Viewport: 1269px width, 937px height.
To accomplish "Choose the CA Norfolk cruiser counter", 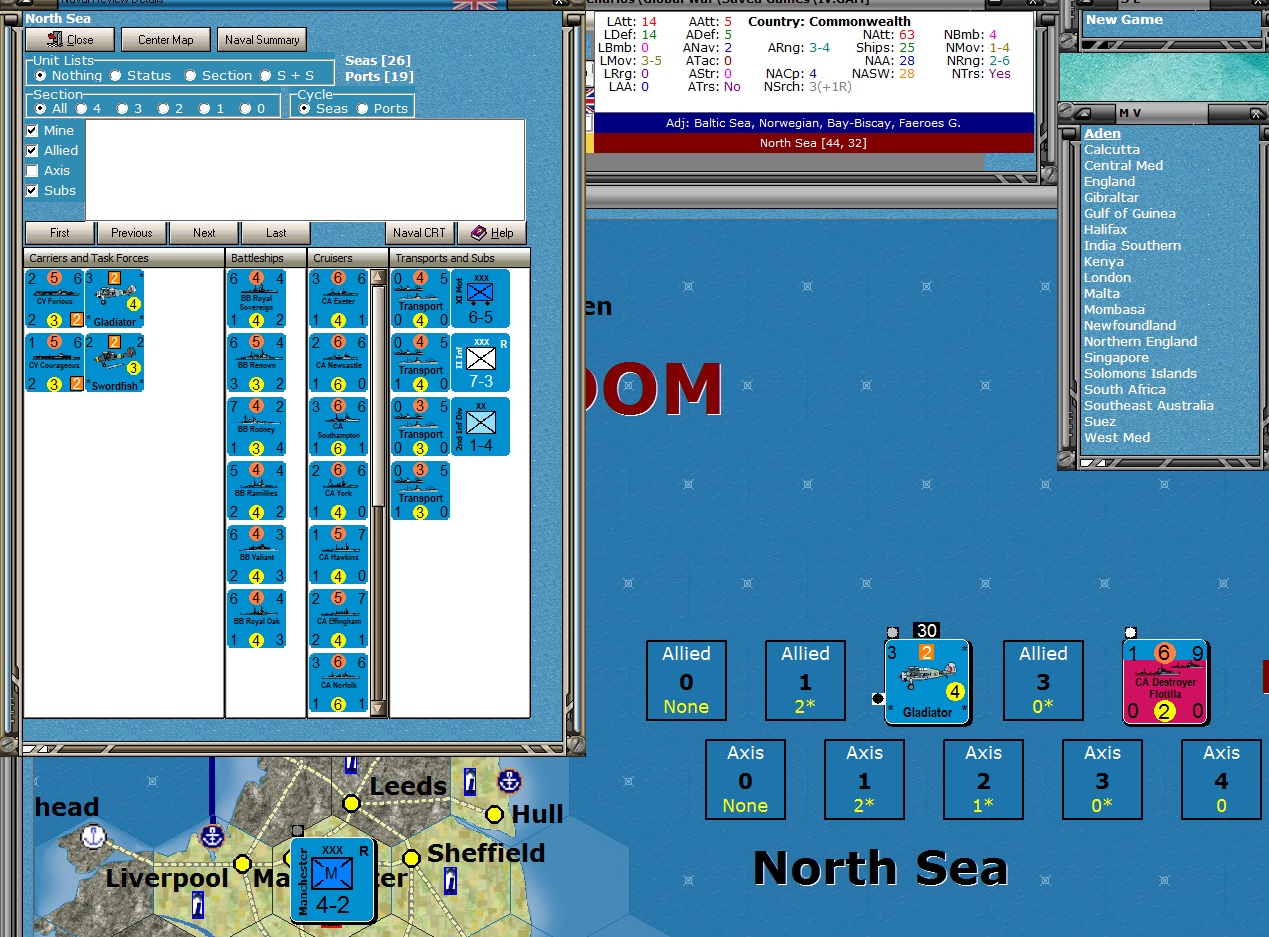I will [x=338, y=683].
